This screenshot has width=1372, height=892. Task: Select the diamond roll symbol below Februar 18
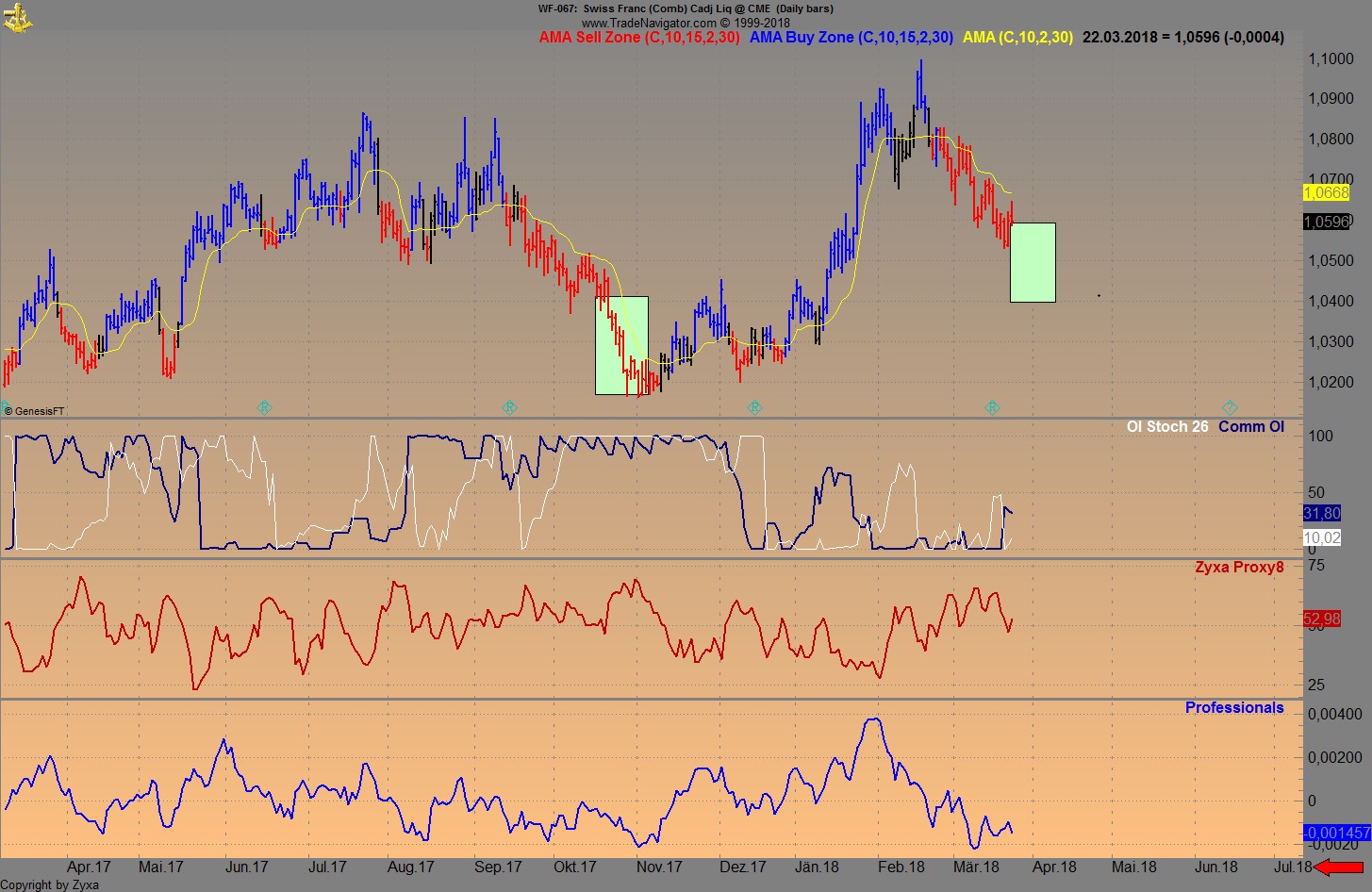pos(992,407)
